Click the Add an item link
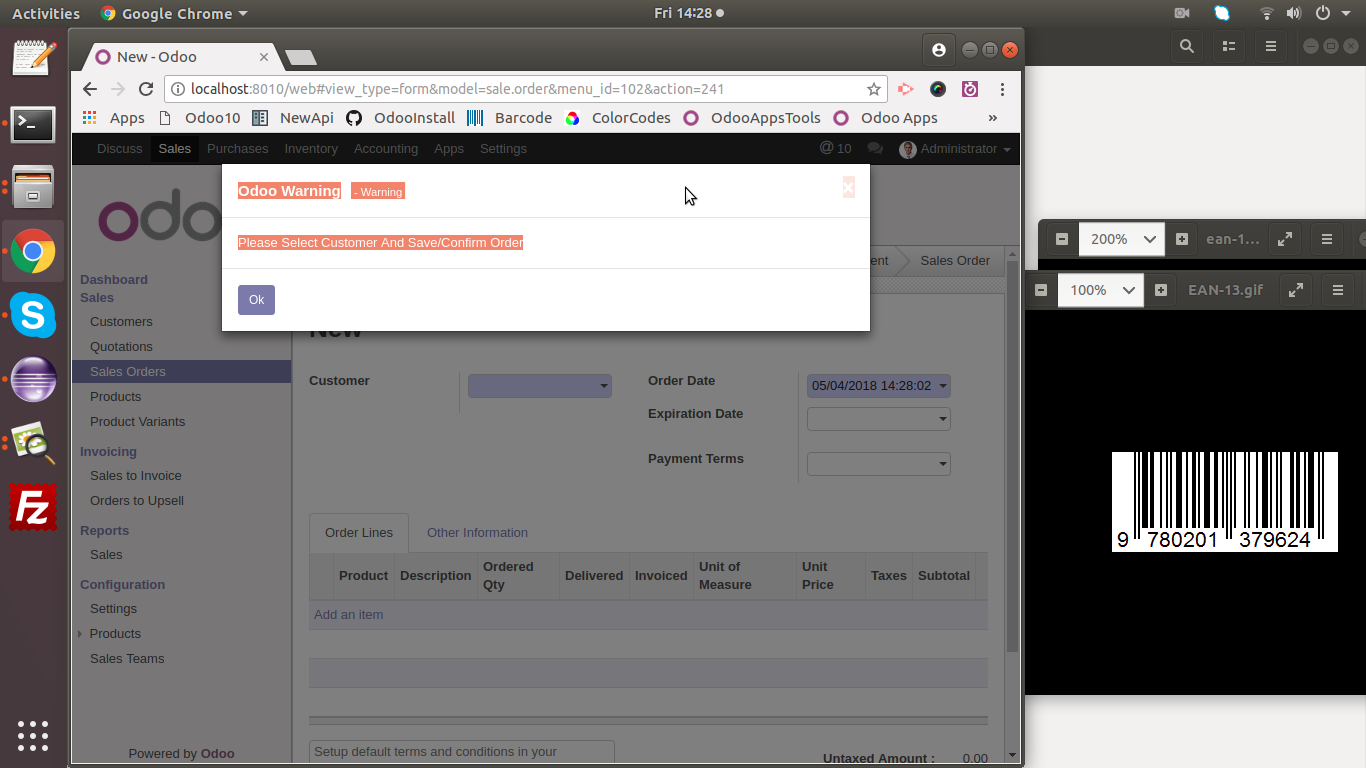This screenshot has height=768, width=1366. (x=348, y=615)
